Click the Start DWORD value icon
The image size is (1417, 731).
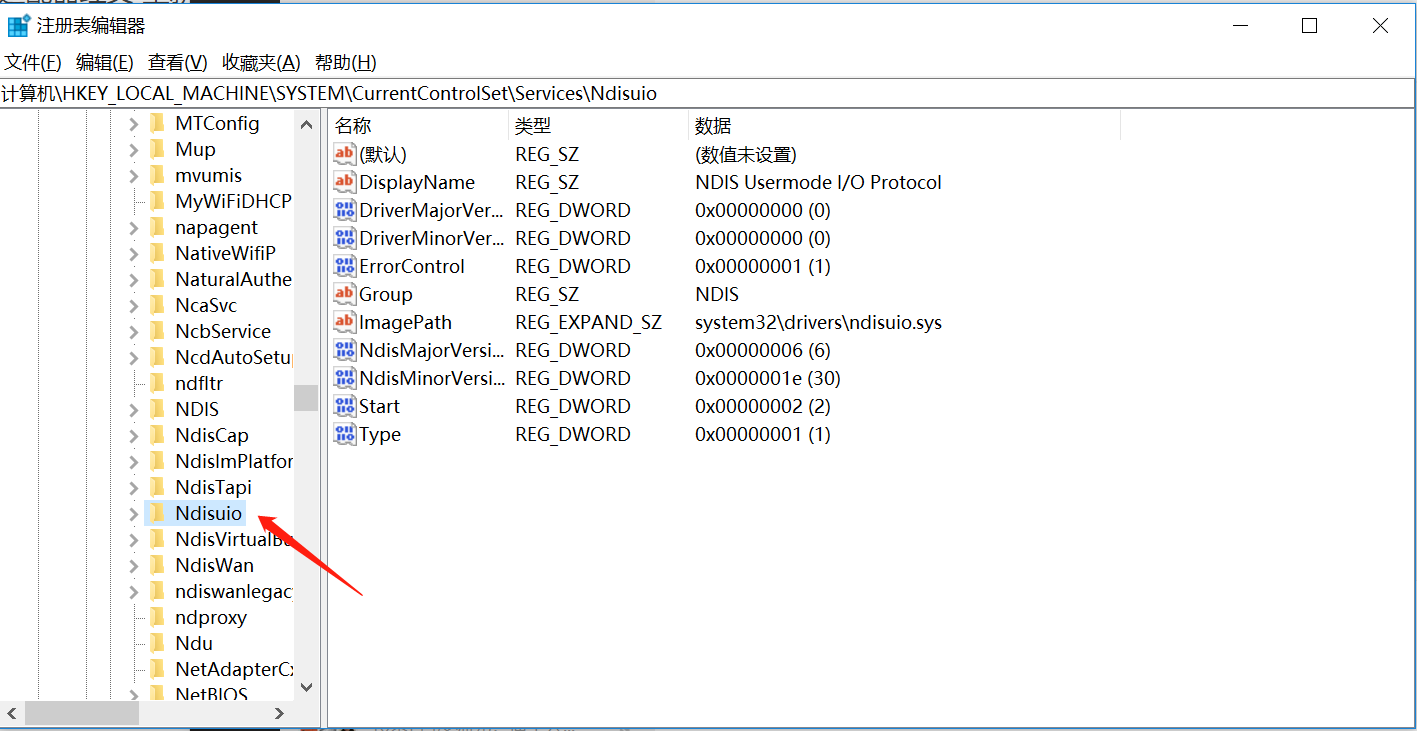pos(344,406)
